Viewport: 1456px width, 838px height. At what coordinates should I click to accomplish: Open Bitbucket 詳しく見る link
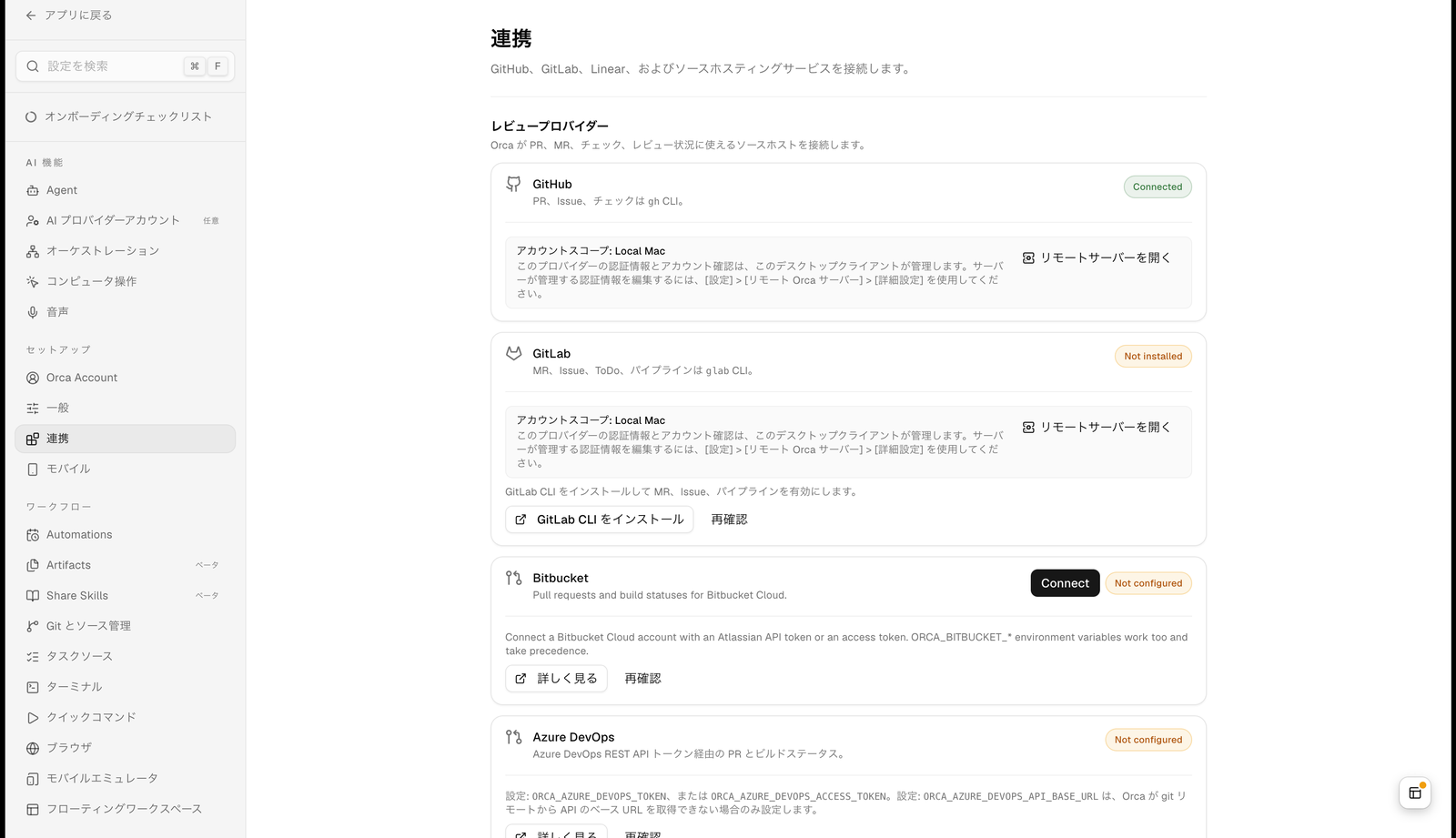coord(556,679)
